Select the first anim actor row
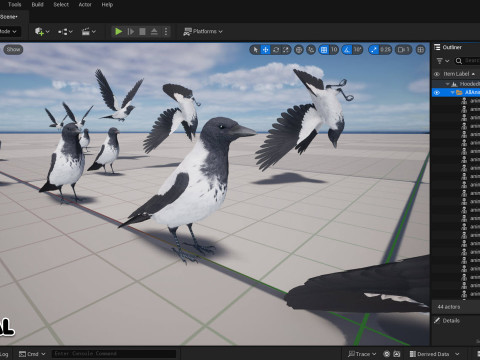The image size is (480, 360). pos(471,101)
